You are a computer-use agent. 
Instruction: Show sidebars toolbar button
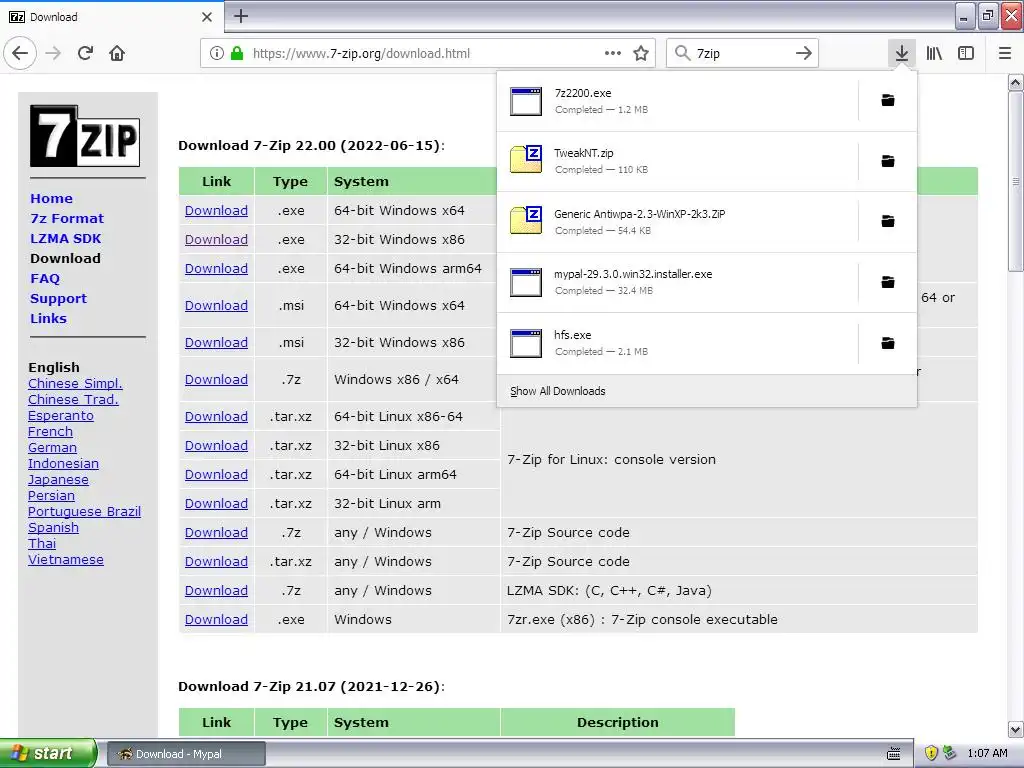click(x=966, y=53)
